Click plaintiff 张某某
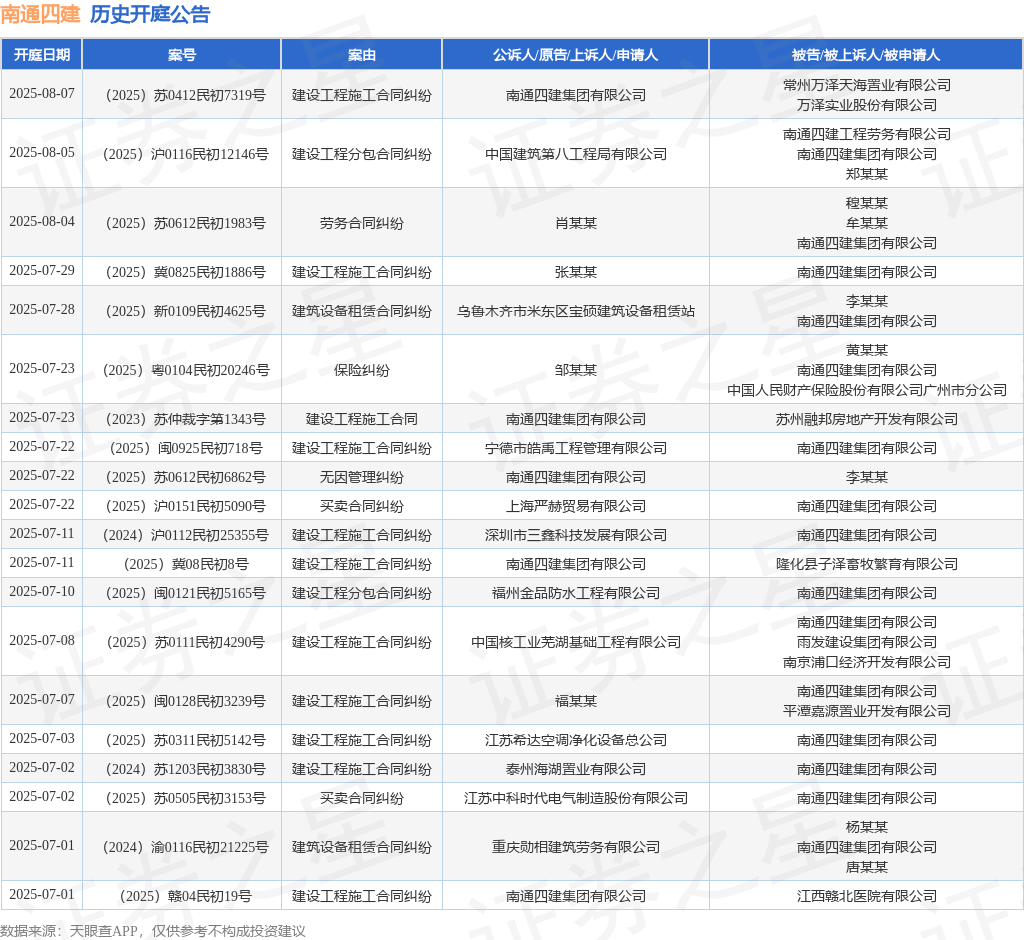This screenshot has height=940, width=1024. pos(575,272)
